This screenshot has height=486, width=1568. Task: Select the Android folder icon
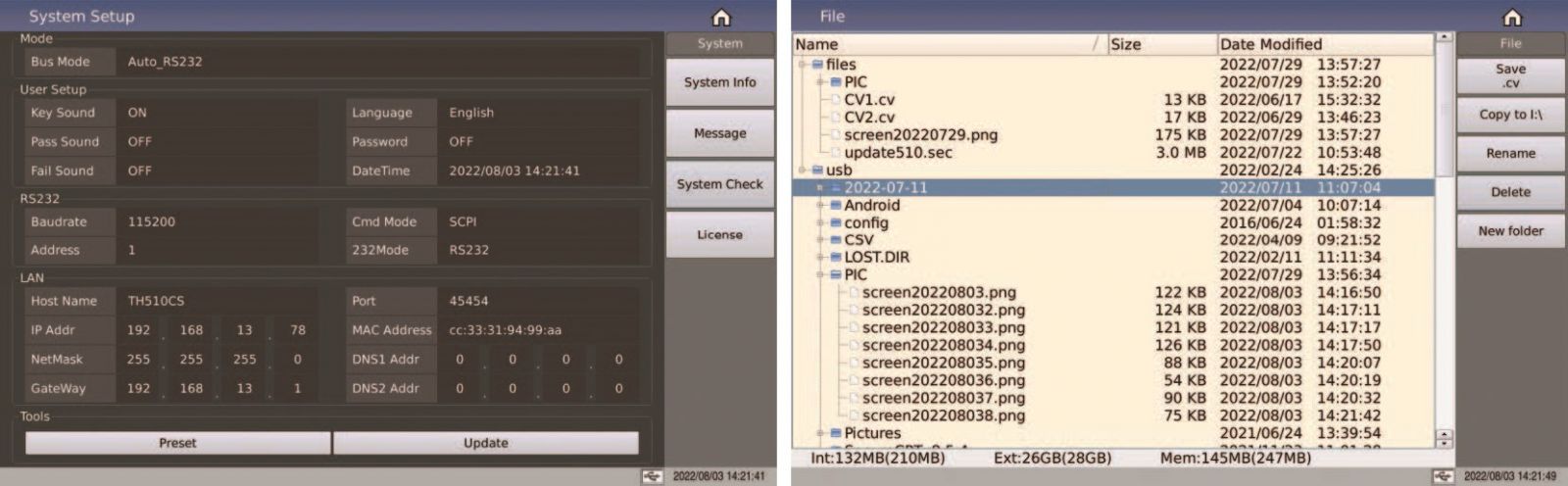point(835,206)
